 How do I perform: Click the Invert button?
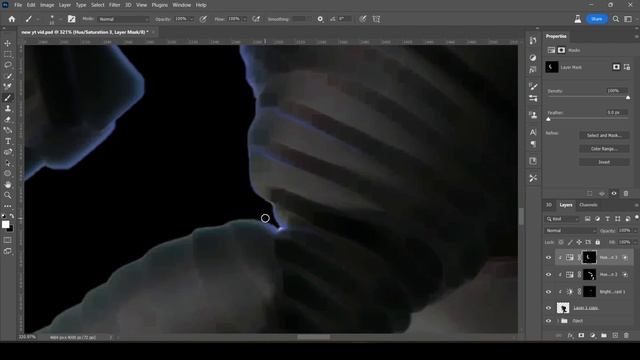click(x=604, y=162)
